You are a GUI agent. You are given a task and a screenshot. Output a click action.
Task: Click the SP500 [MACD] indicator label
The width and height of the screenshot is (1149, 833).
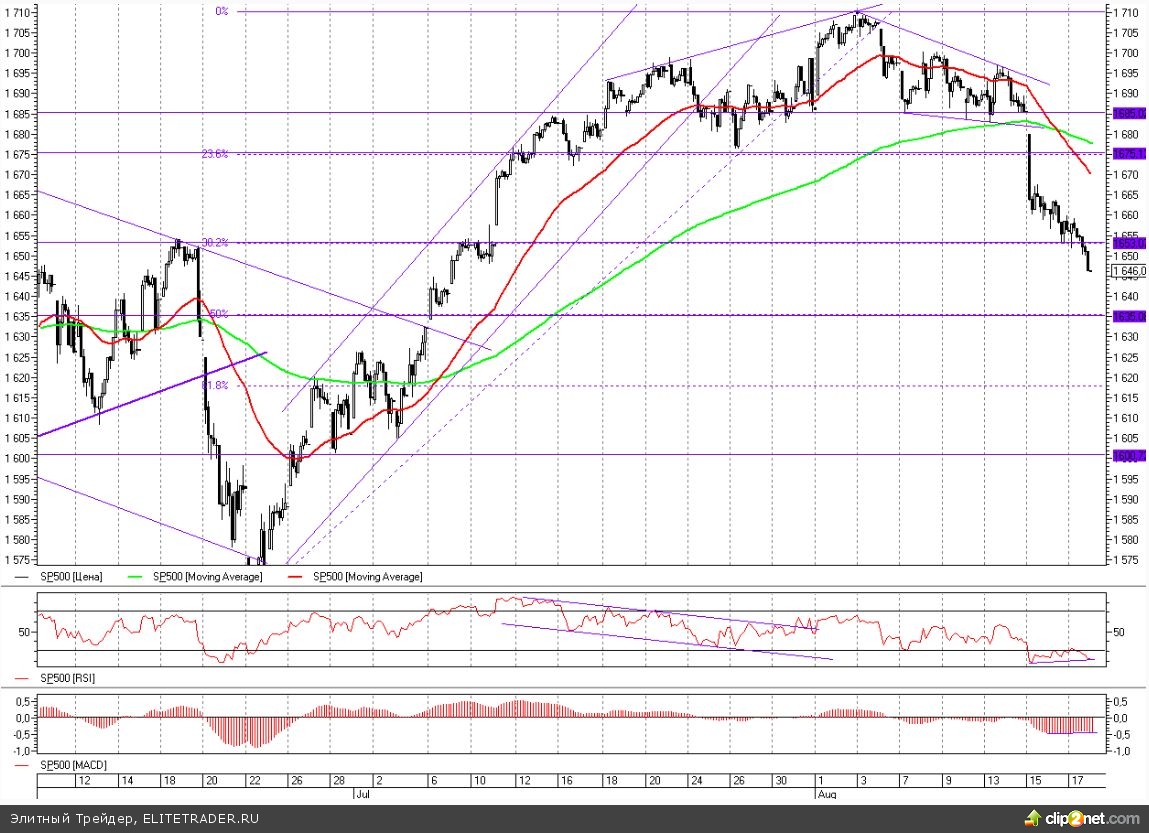72,765
